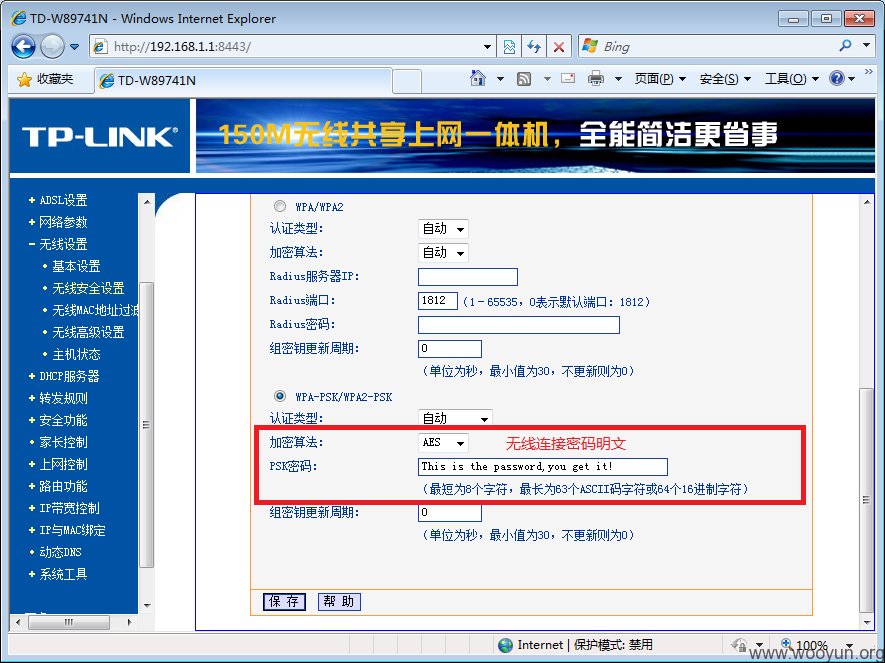Image resolution: width=885 pixels, height=663 pixels.
Task: Click the Radius密码 input field
Action: (x=519, y=324)
